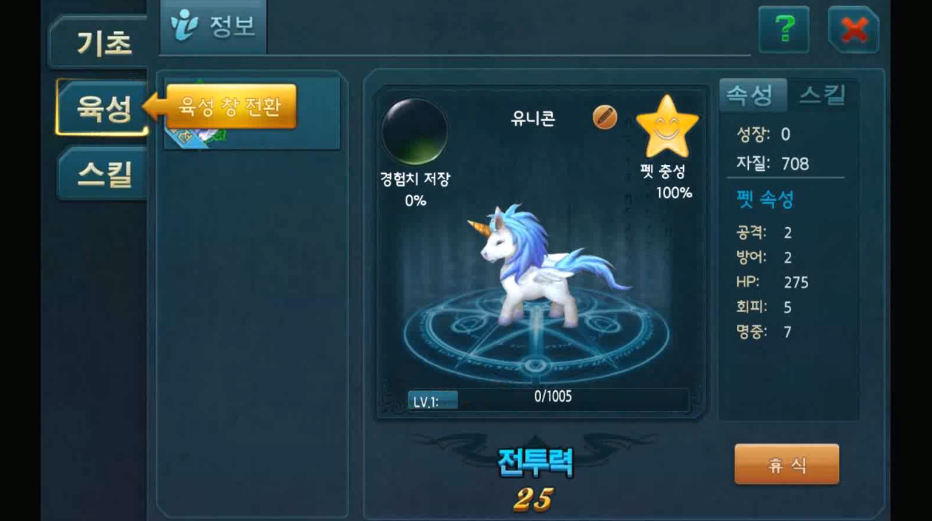
Task: Click the pencil rename icon beside 유니콘
Action: tap(604, 117)
